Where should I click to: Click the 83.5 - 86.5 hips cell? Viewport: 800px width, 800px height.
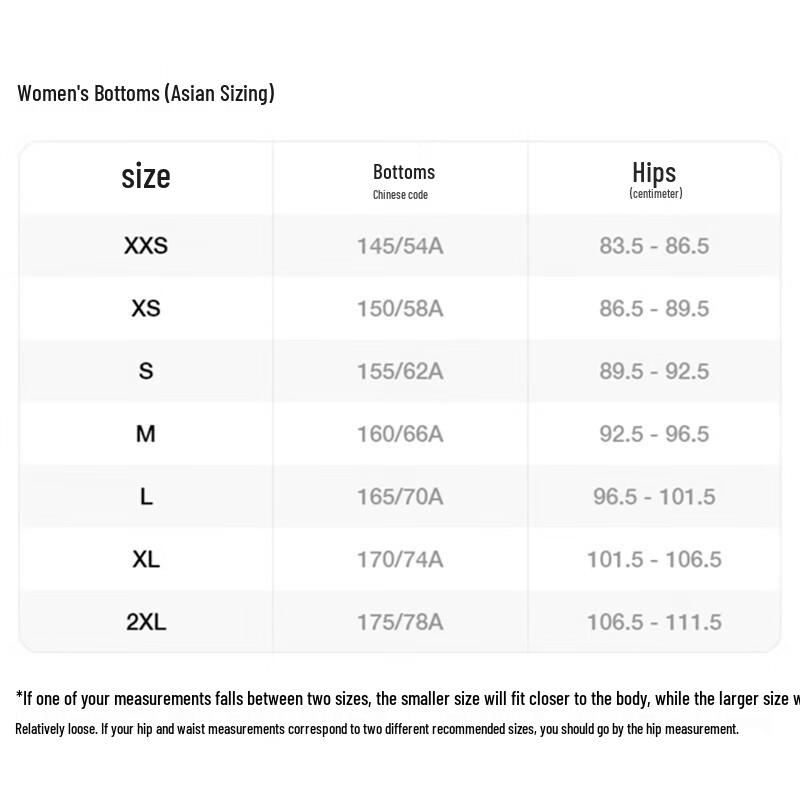pyautogui.click(x=654, y=246)
